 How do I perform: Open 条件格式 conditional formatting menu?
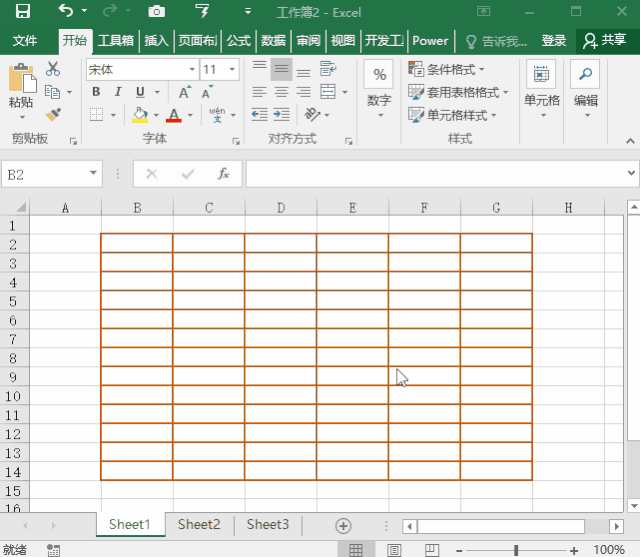pos(446,69)
